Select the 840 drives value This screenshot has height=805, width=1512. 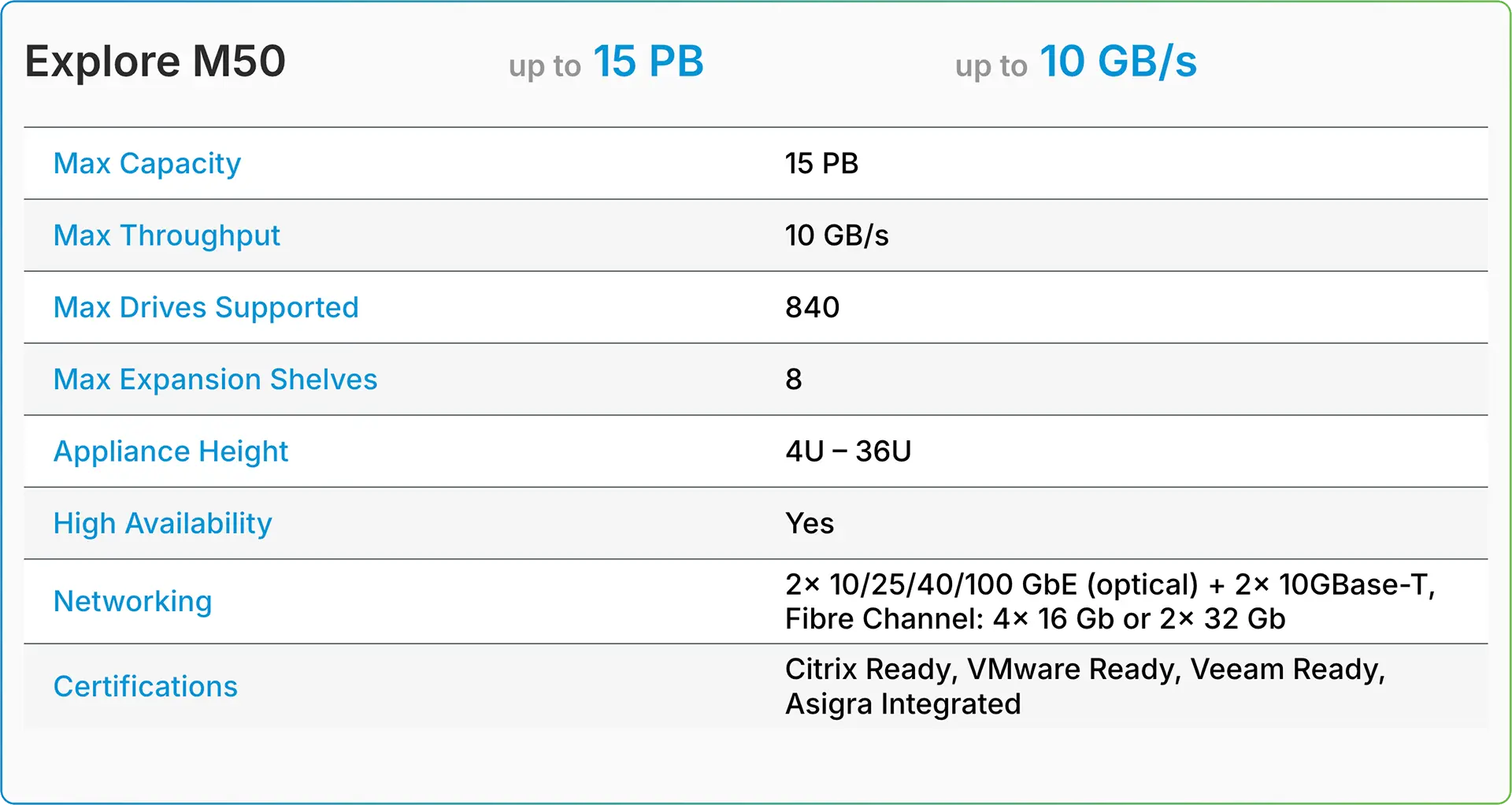pos(812,307)
